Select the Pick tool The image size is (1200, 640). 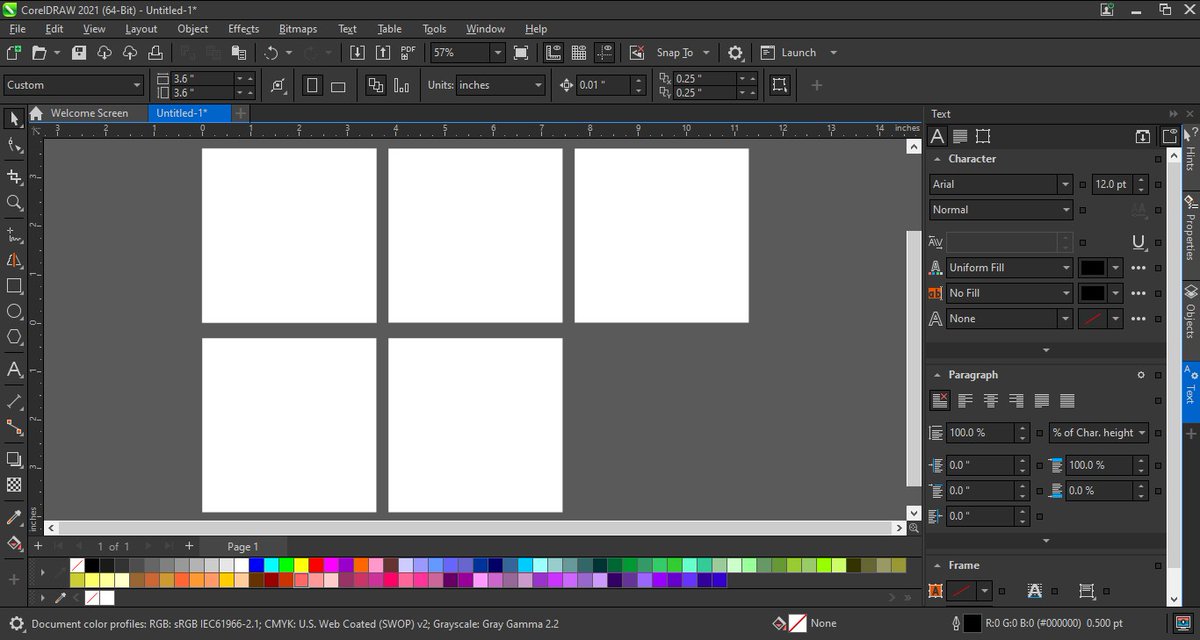pos(14,119)
